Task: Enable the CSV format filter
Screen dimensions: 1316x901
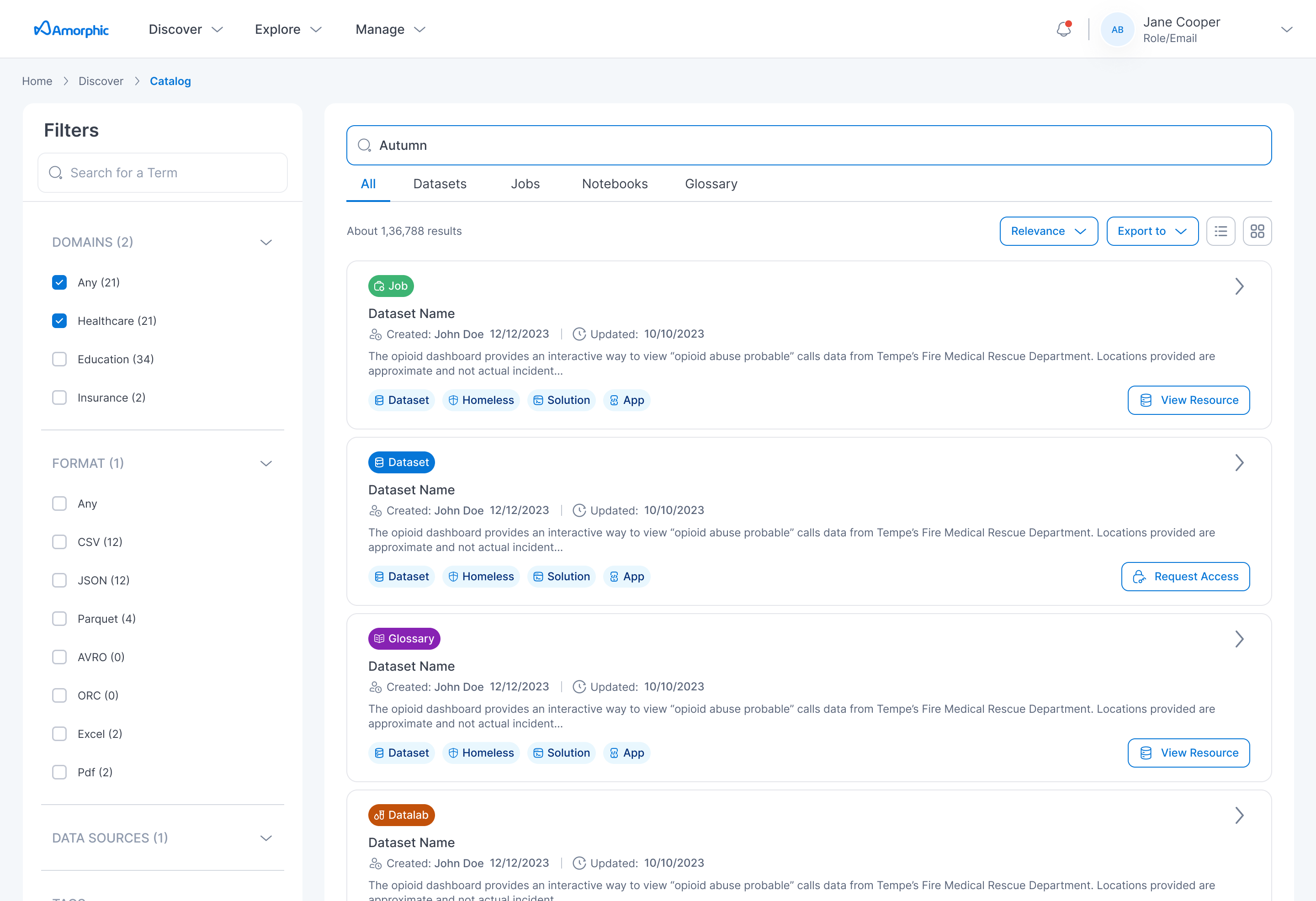Action: [59, 542]
